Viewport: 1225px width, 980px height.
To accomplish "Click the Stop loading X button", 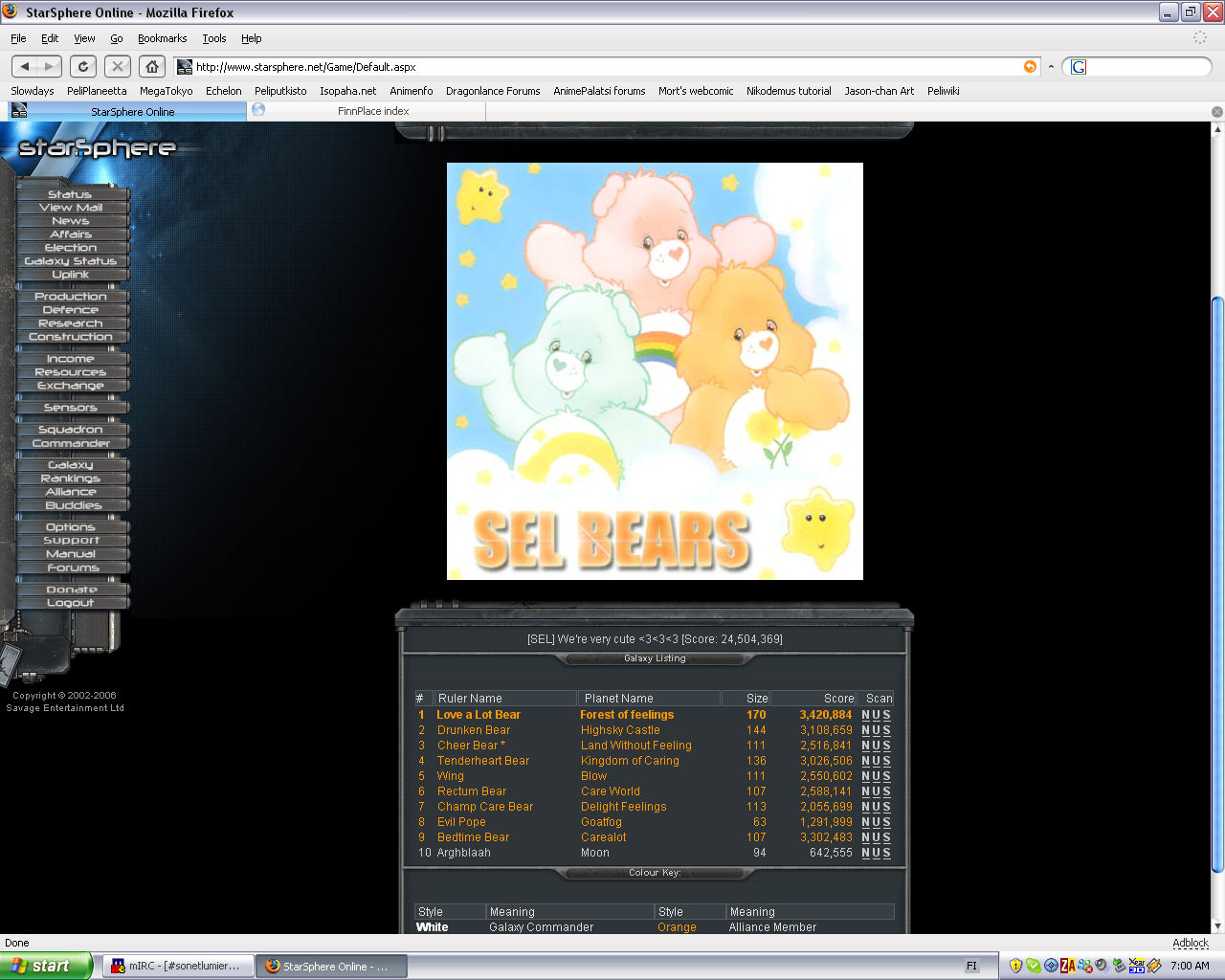I will click(117, 67).
